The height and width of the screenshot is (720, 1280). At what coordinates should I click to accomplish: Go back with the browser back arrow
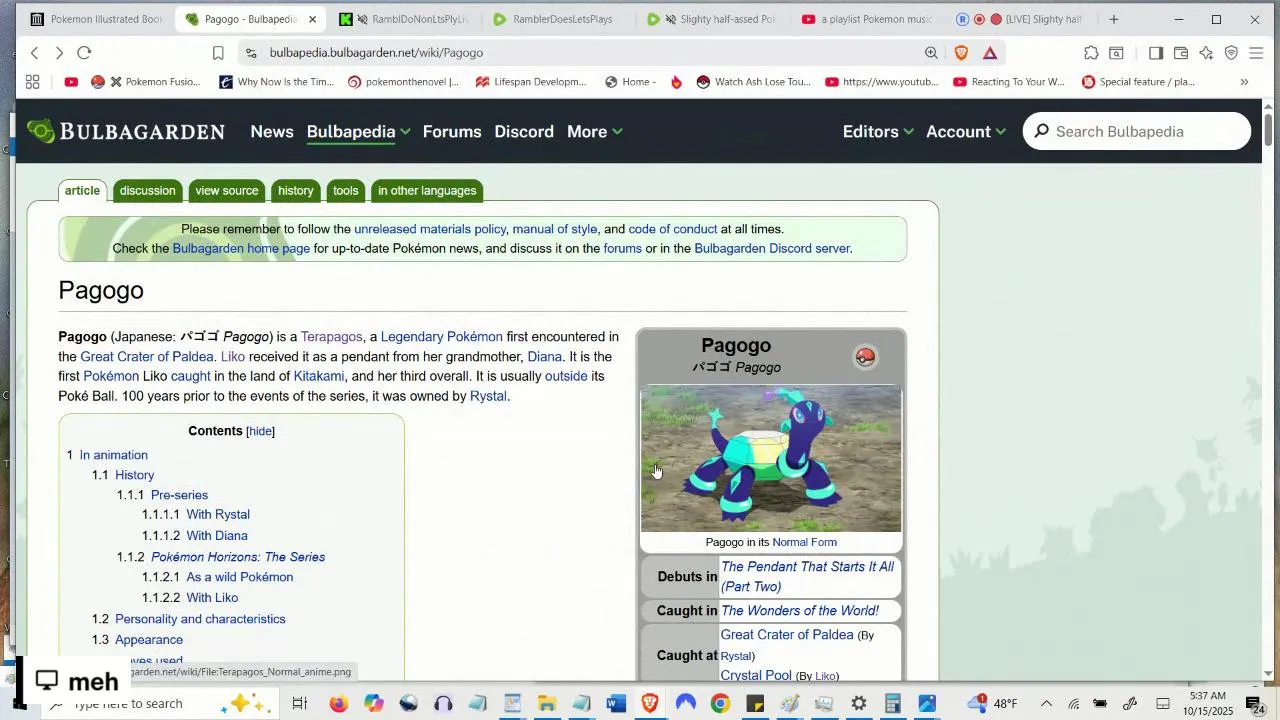tap(34, 53)
